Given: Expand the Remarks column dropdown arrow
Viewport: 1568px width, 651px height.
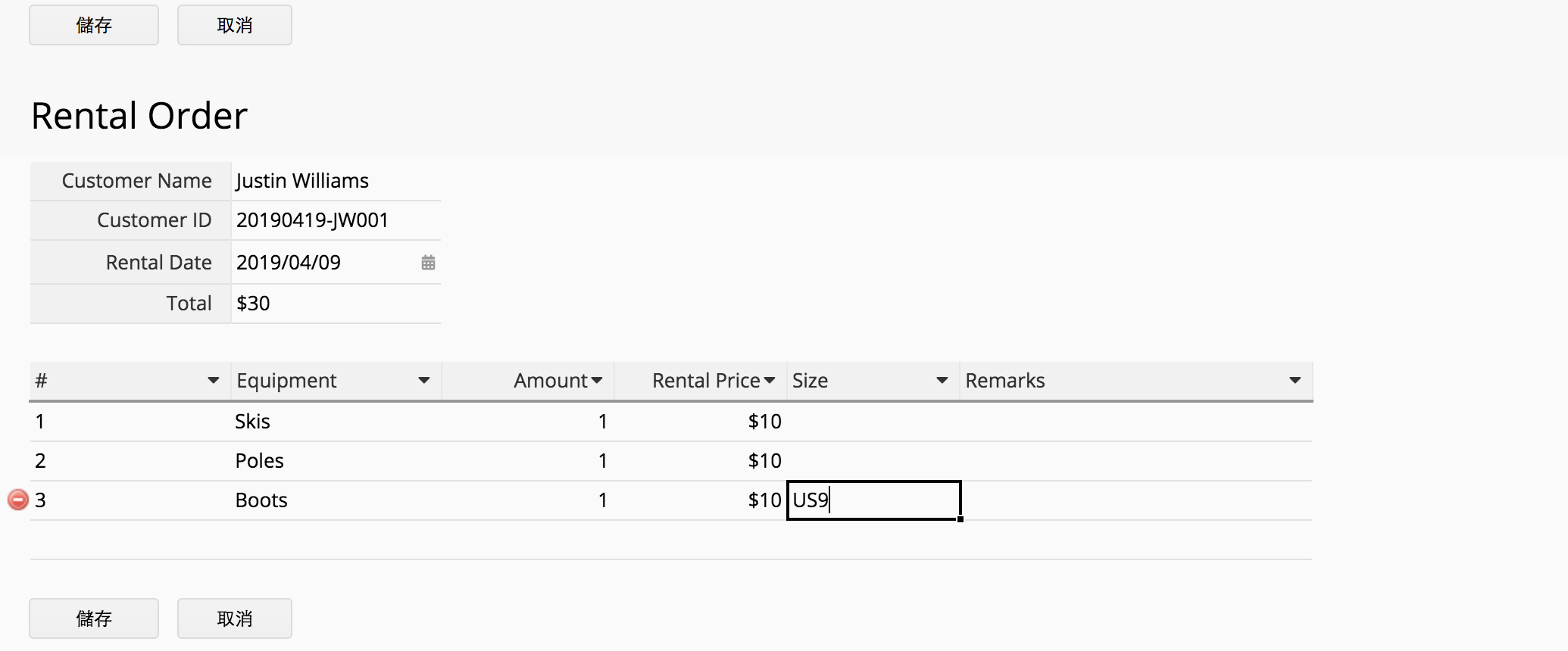Looking at the screenshot, I should 1295,380.
